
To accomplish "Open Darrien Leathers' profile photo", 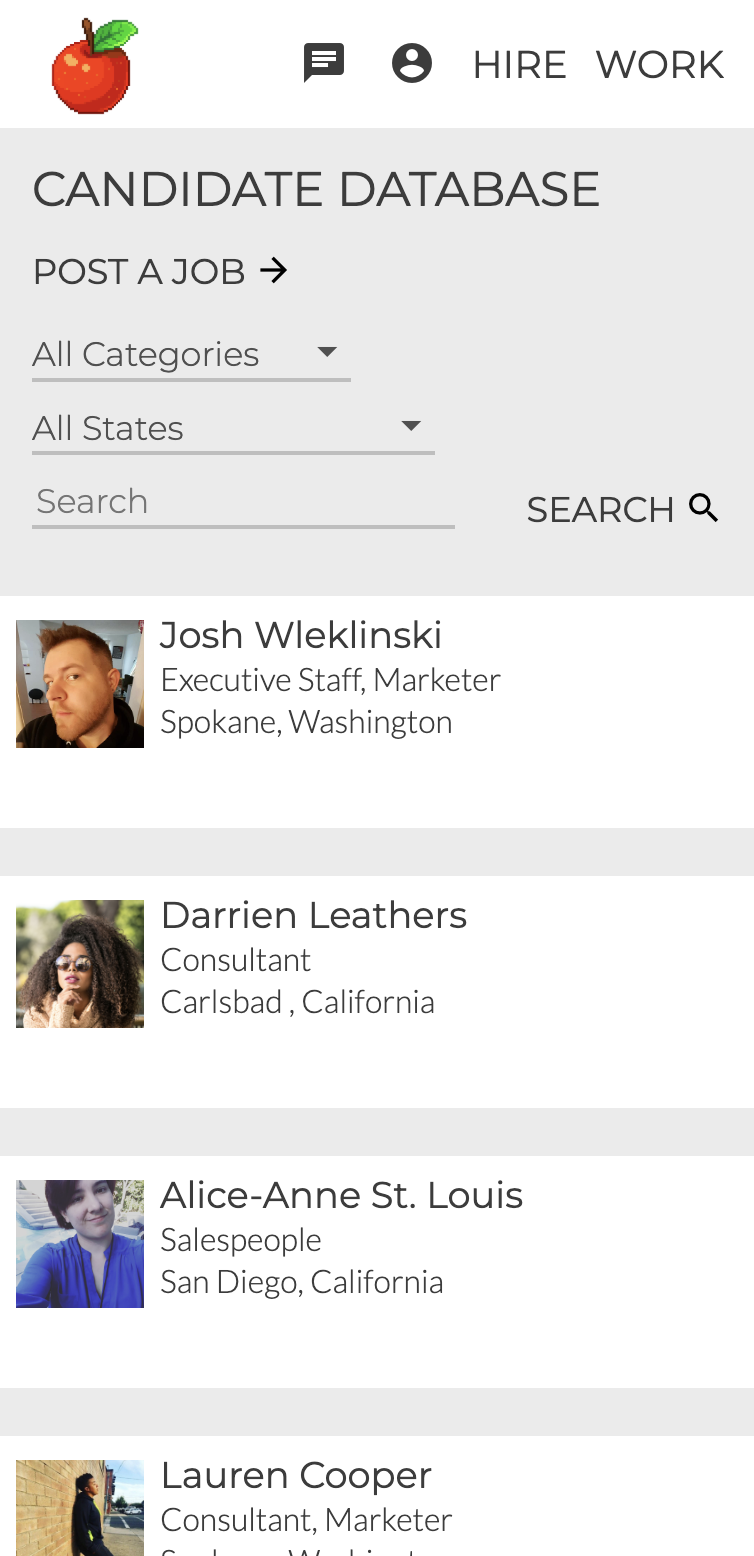I will coord(80,964).
